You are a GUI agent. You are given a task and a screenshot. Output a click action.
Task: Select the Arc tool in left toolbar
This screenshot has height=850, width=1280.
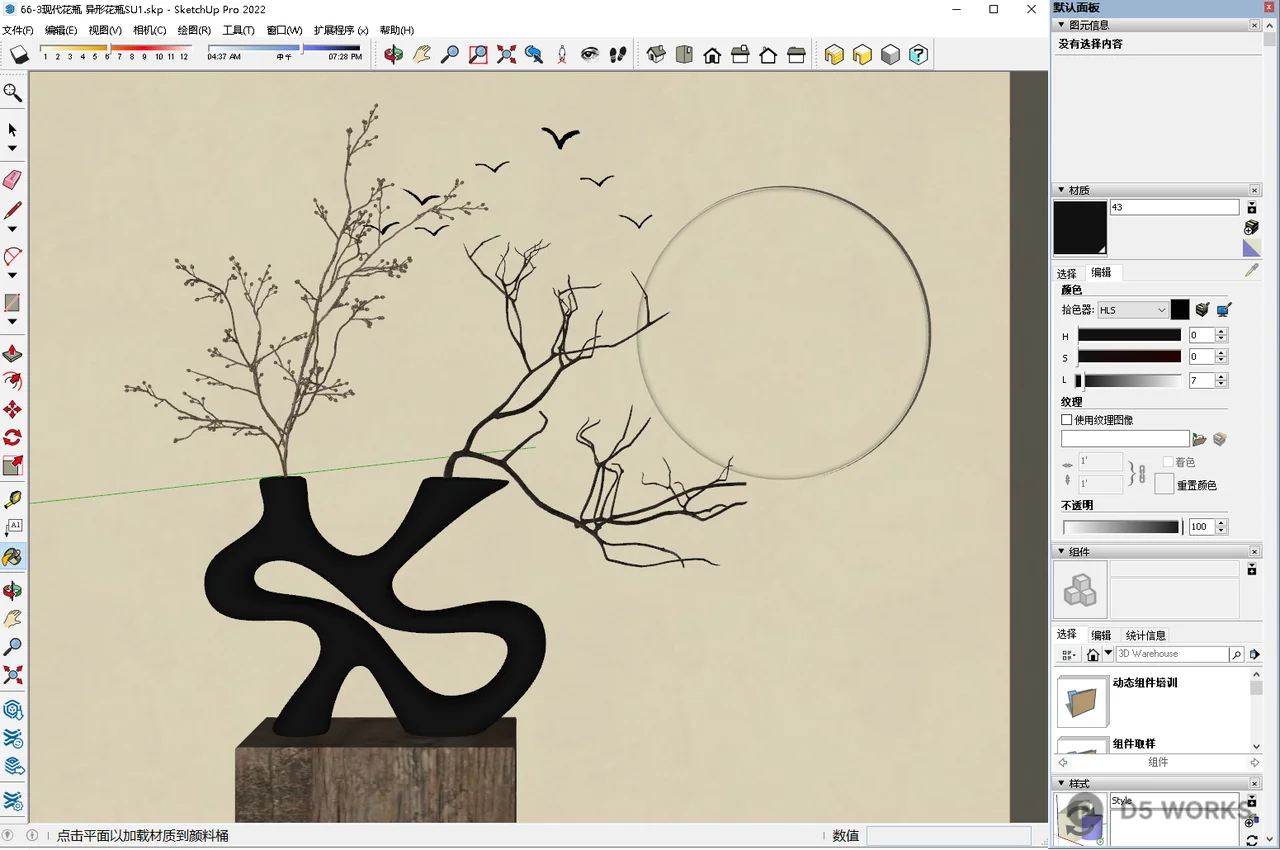pyautogui.click(x=13, y=257)
